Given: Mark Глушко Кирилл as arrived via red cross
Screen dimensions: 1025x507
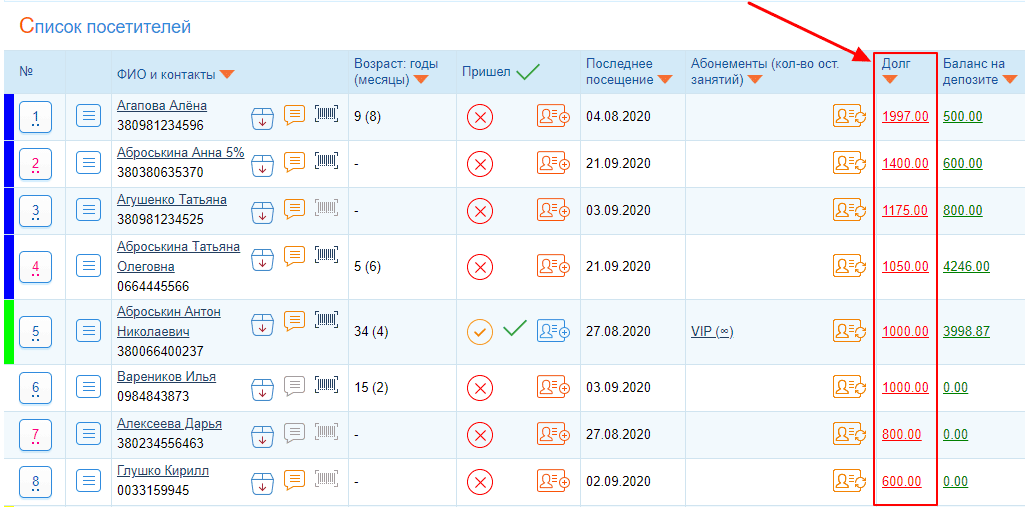Looking at the screenshot, I should [x=480, y=482].
